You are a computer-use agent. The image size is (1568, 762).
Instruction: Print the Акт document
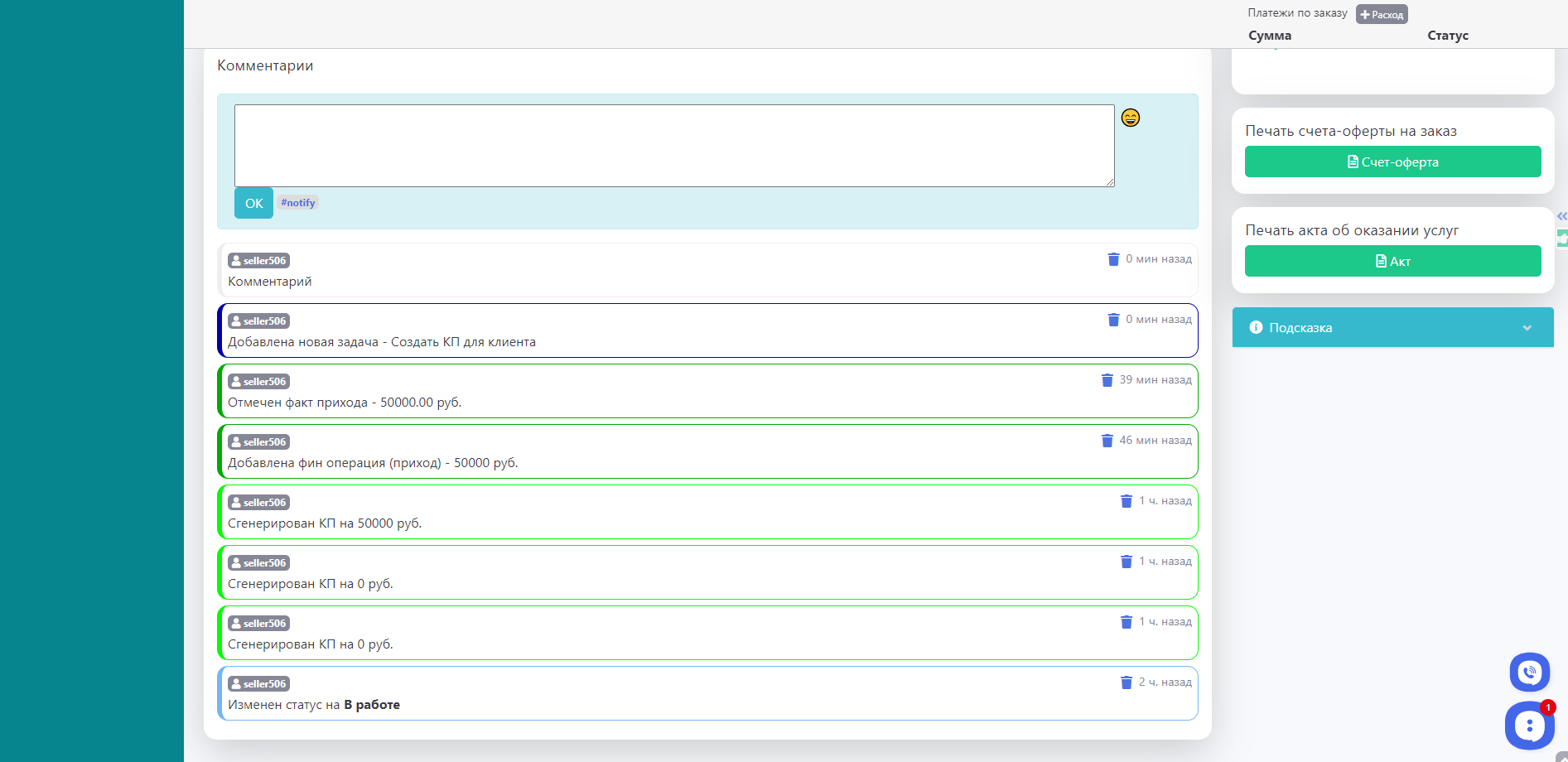[x=1392, y=261]
